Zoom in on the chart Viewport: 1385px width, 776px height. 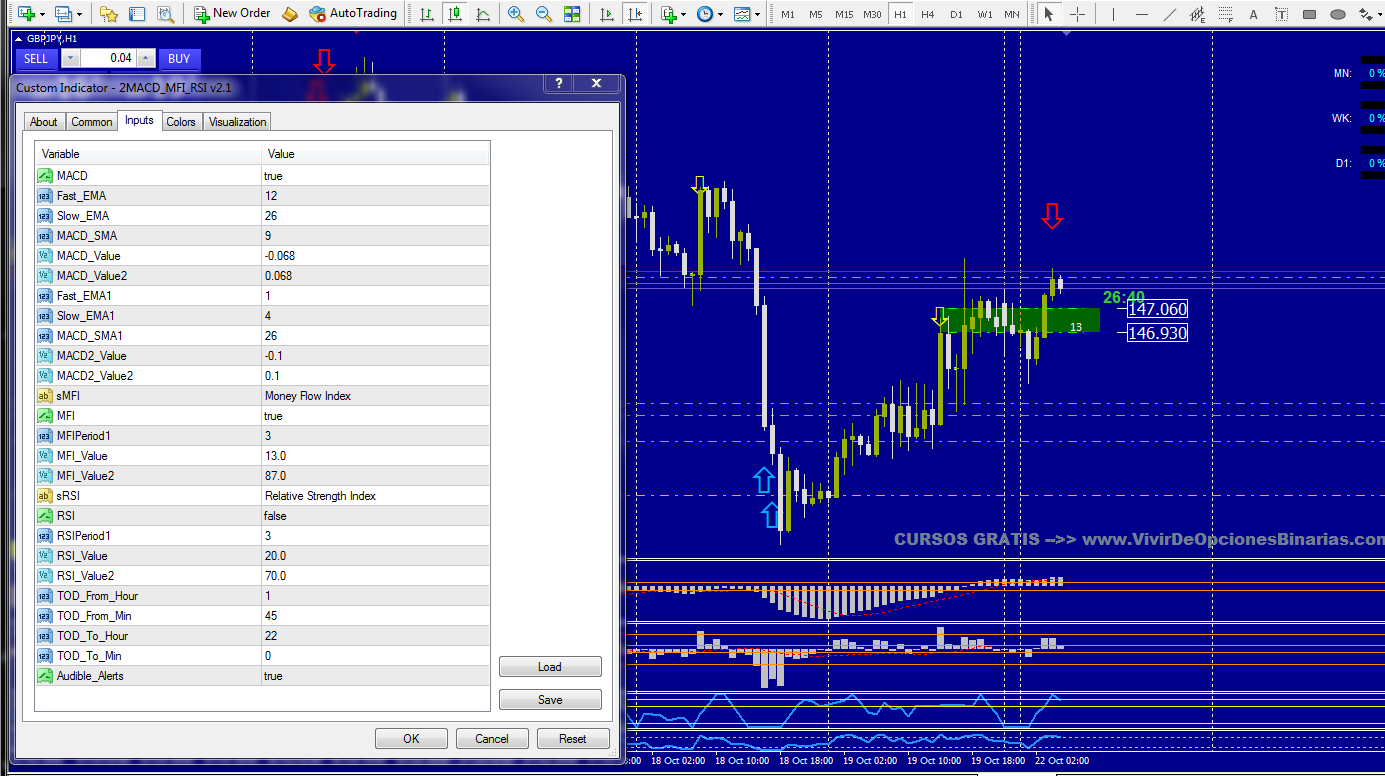pyautogui.click(x=516, y=14)
